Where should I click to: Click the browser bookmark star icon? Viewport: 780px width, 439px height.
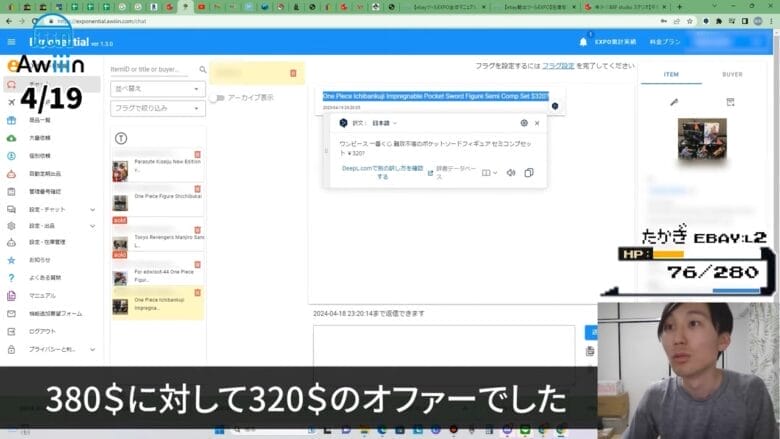[689, 21]
